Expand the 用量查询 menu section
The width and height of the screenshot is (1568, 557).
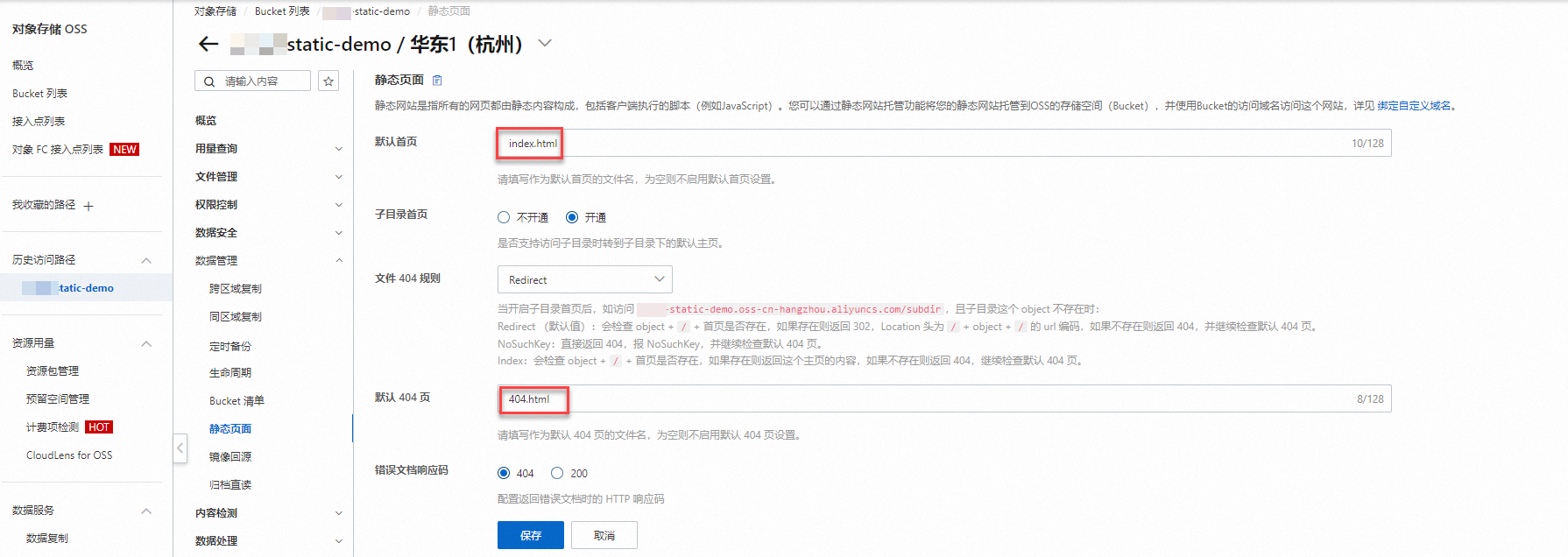(x=338, y=149)
